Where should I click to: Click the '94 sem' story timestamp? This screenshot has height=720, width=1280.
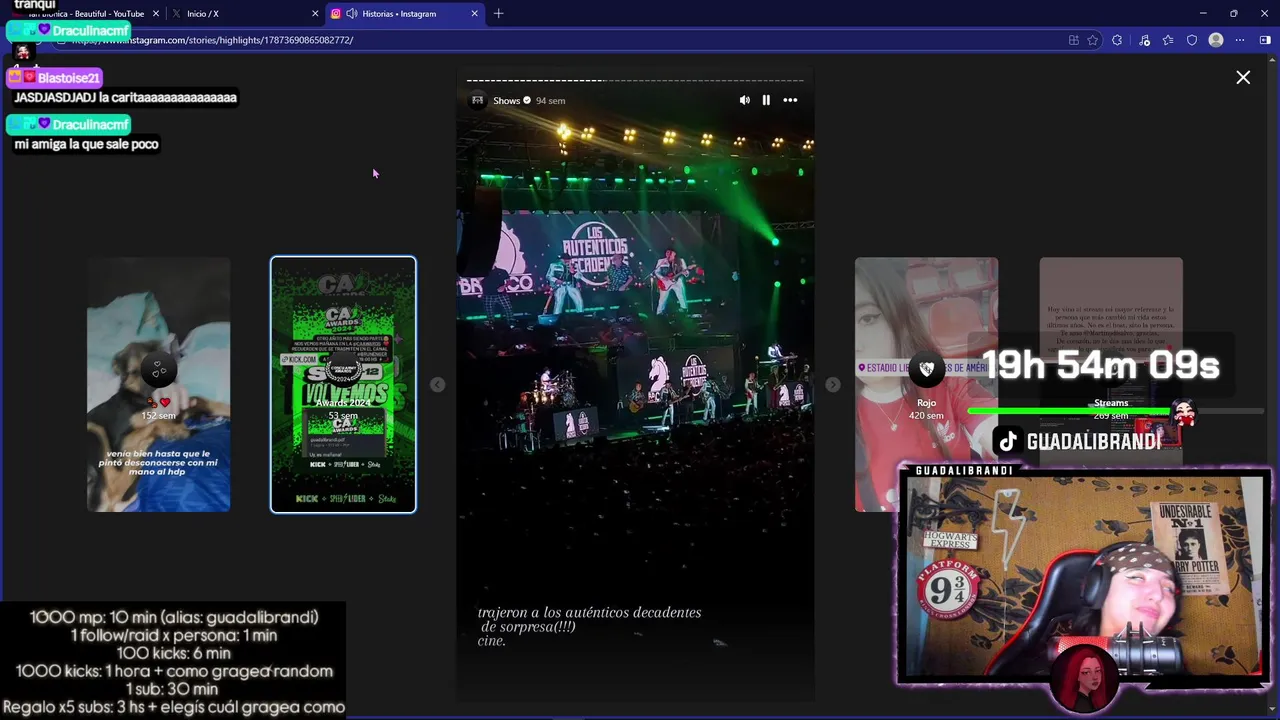click(550, 101)
